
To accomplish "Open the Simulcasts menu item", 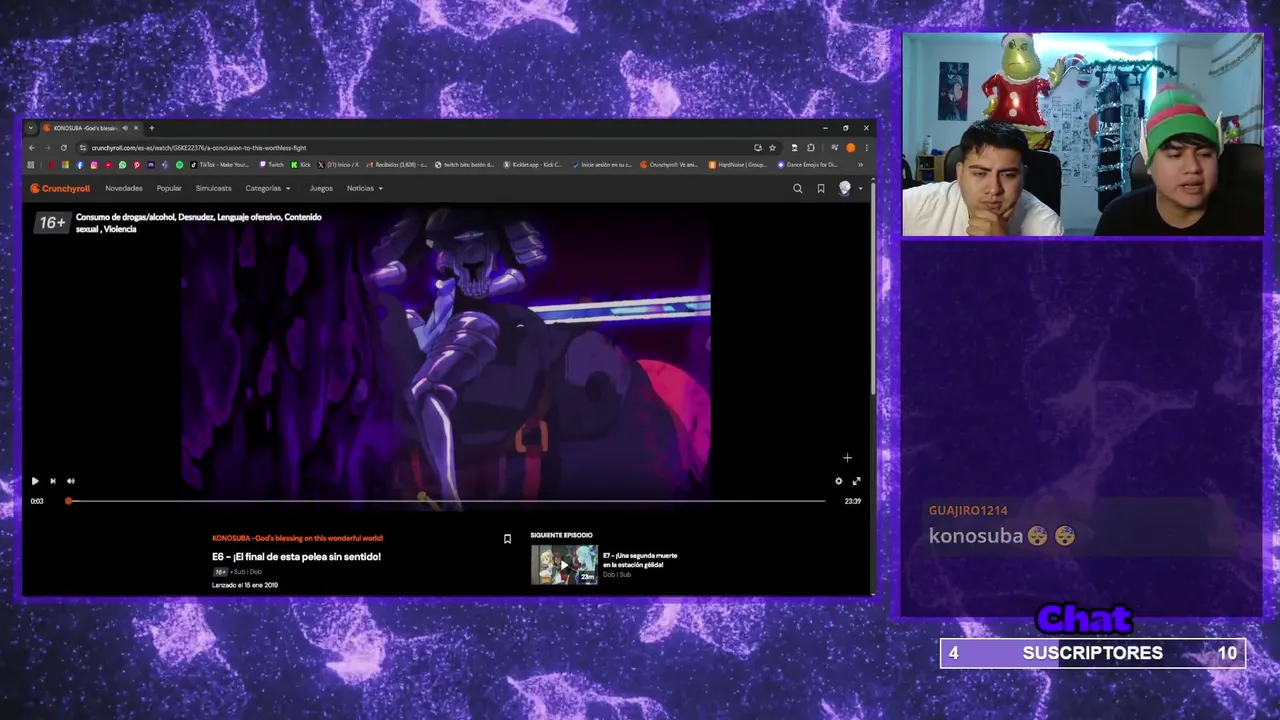I will coord(213,188).
